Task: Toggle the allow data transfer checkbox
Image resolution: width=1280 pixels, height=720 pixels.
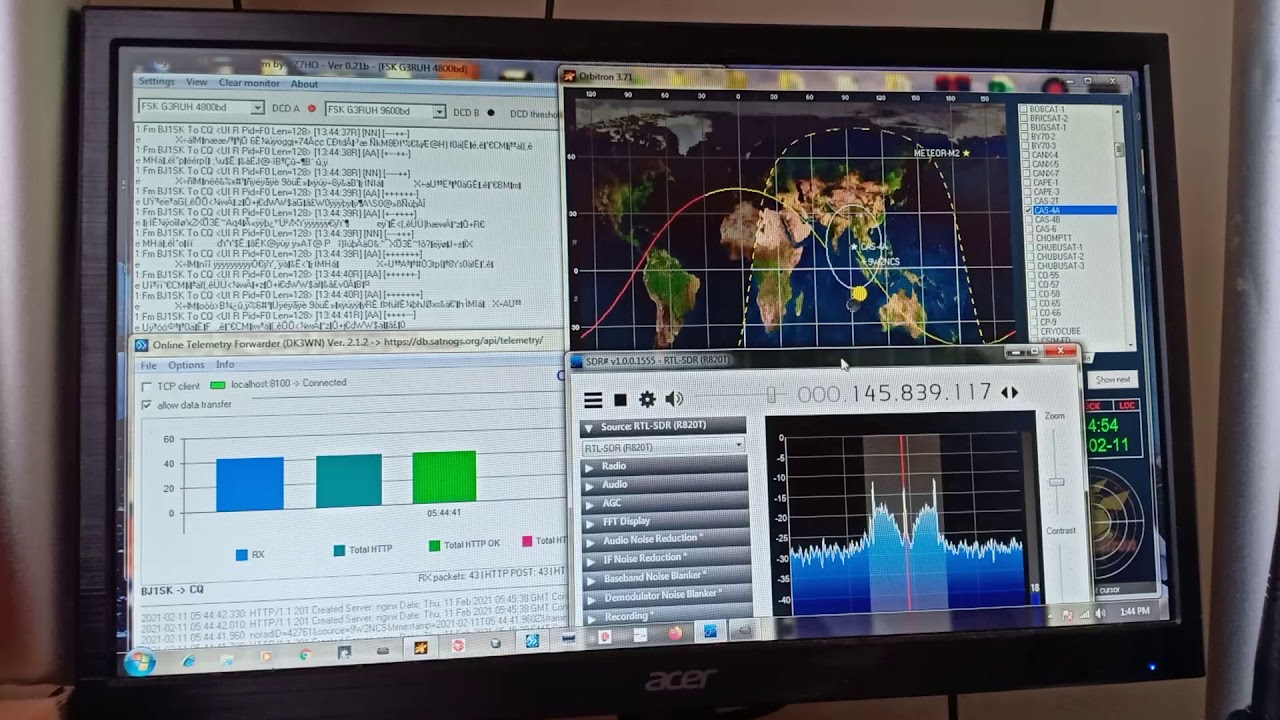Action: [x=147, y=405]
